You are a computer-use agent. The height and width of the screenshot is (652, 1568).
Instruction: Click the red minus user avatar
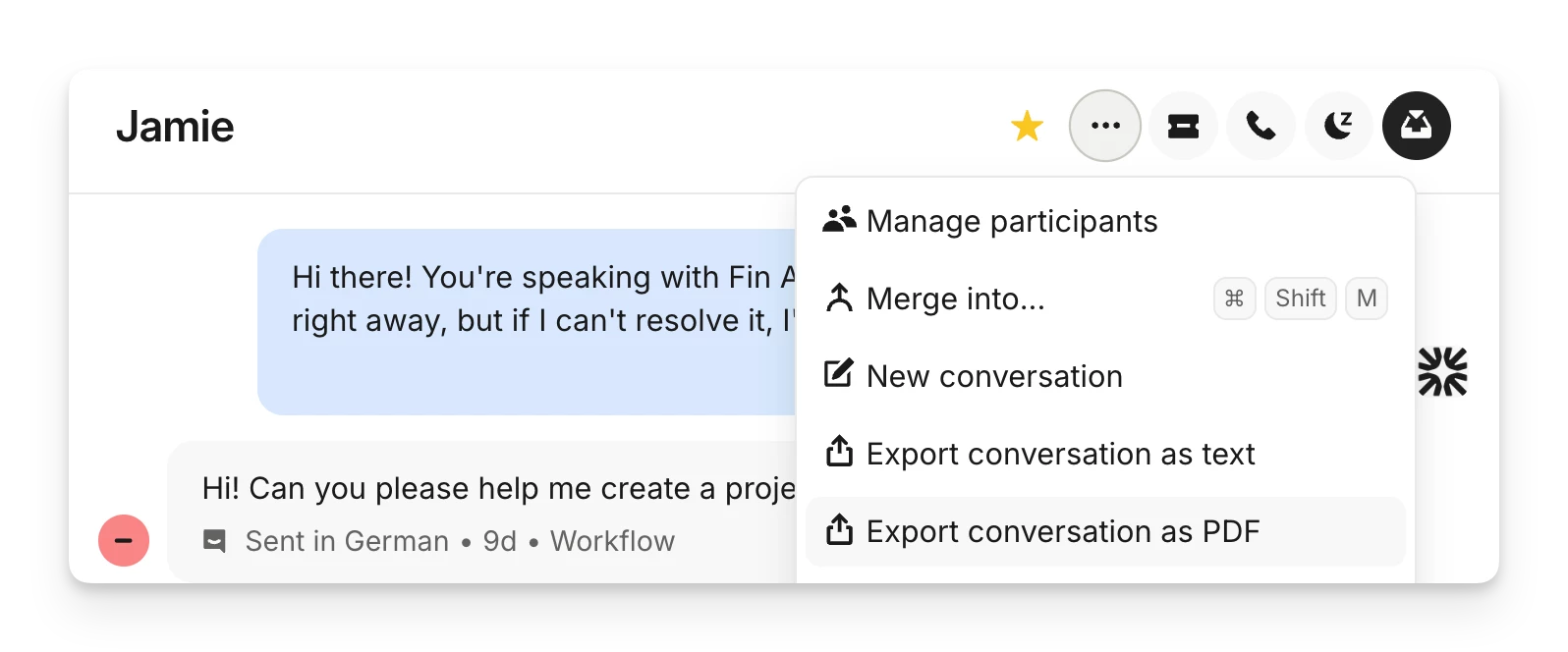click(124, 540)
